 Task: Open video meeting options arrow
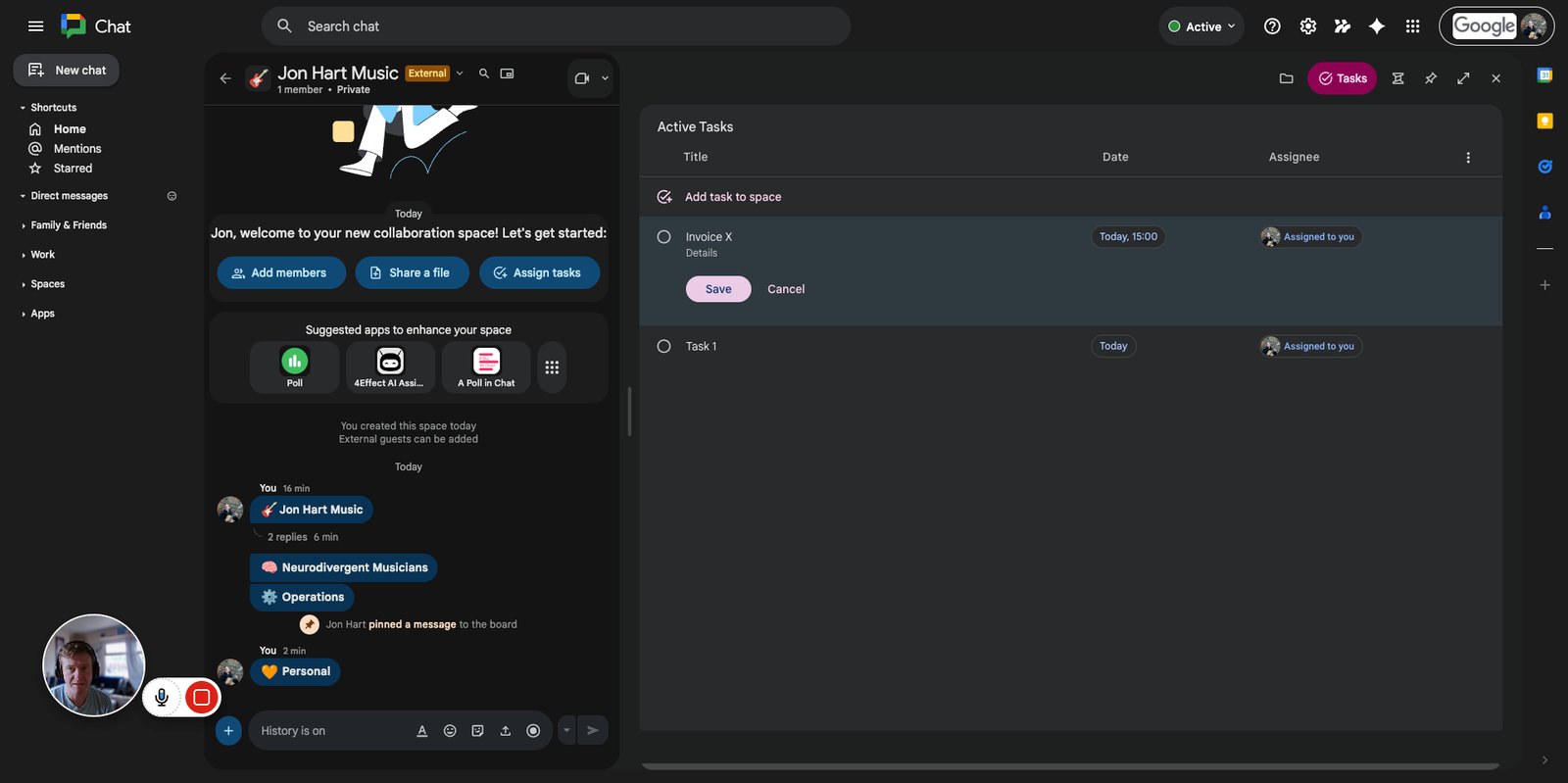point(605,78)
